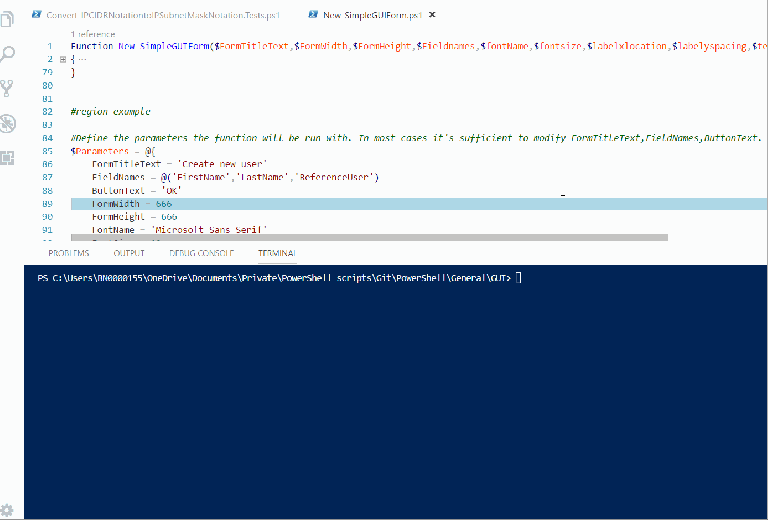Click the FieldNames array line
This screenshot has height=520, width=768.
(x=235, y=177)
